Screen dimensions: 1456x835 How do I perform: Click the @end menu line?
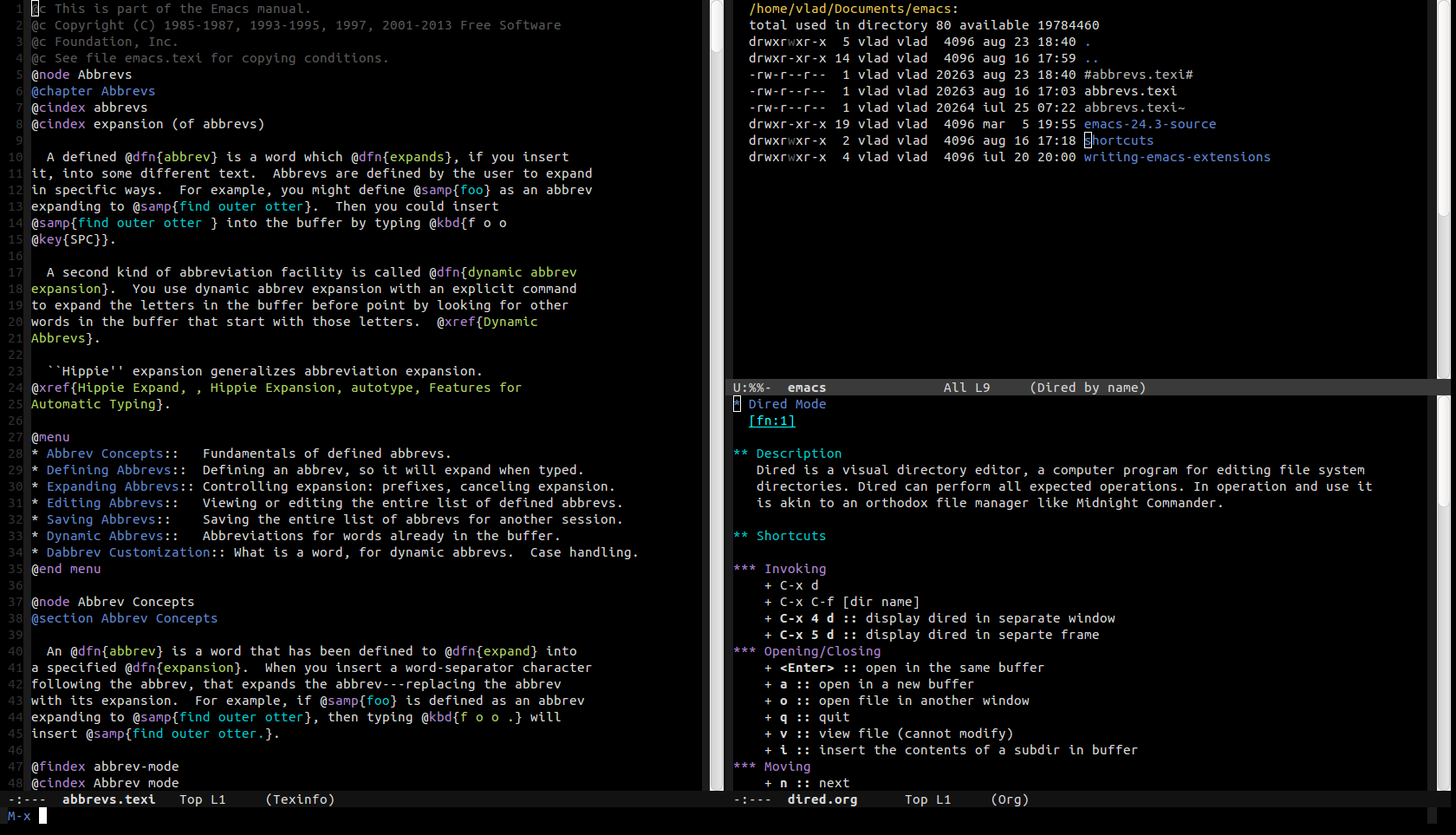click(66, 569)
